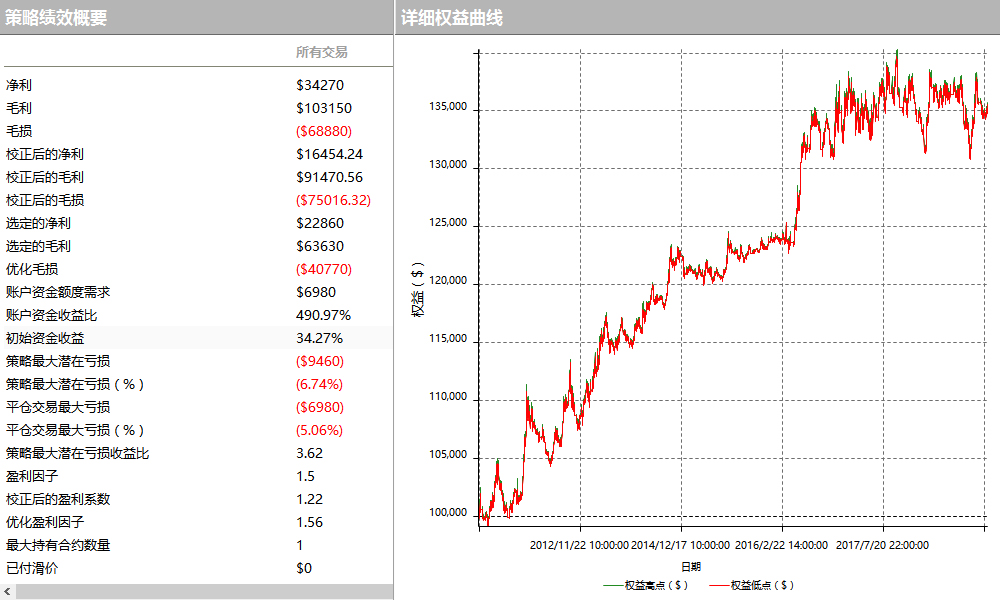The width and height of the screenshot is (1000, 600).
Task: Click the 2017/7/20 22:00:00 date axis label
Action: pyautogui.click(x=882, y=545)
